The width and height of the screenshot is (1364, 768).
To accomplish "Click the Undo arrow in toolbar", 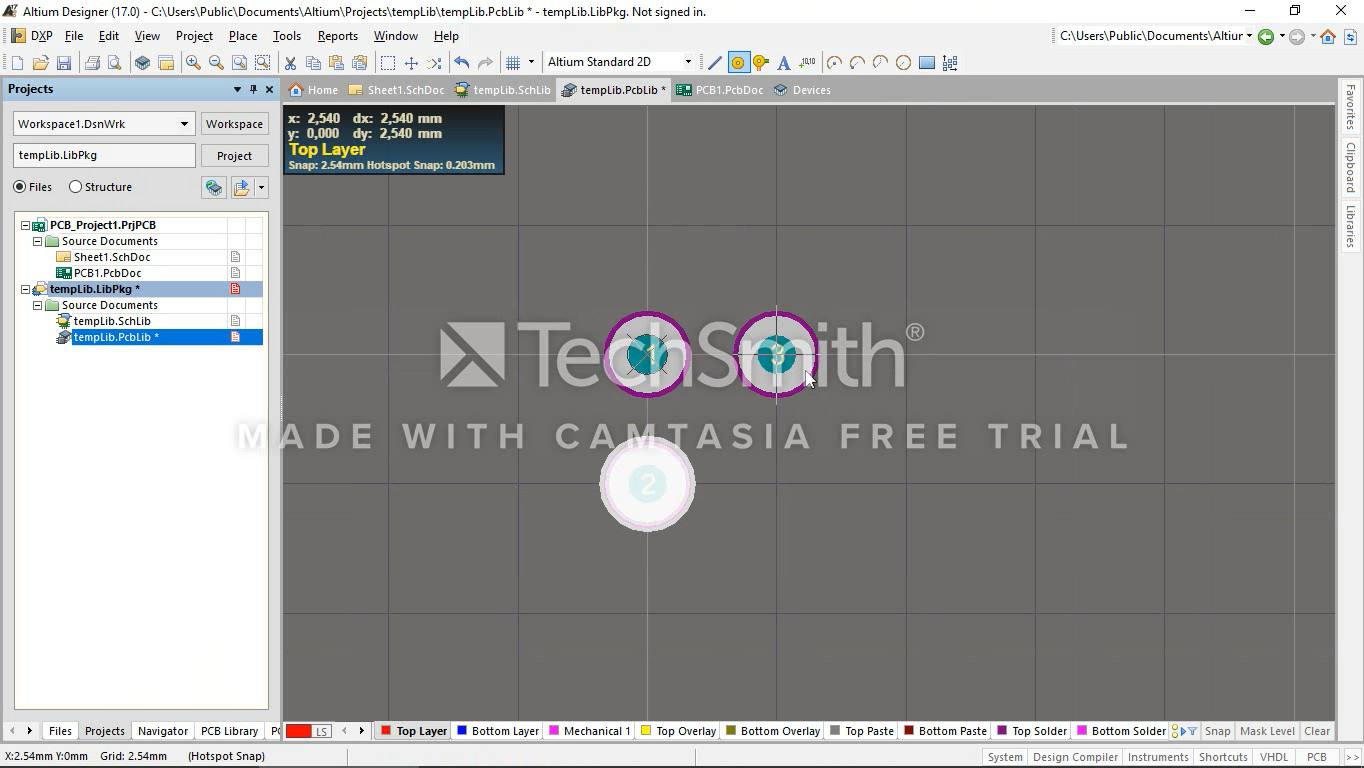I will (461, 63).
